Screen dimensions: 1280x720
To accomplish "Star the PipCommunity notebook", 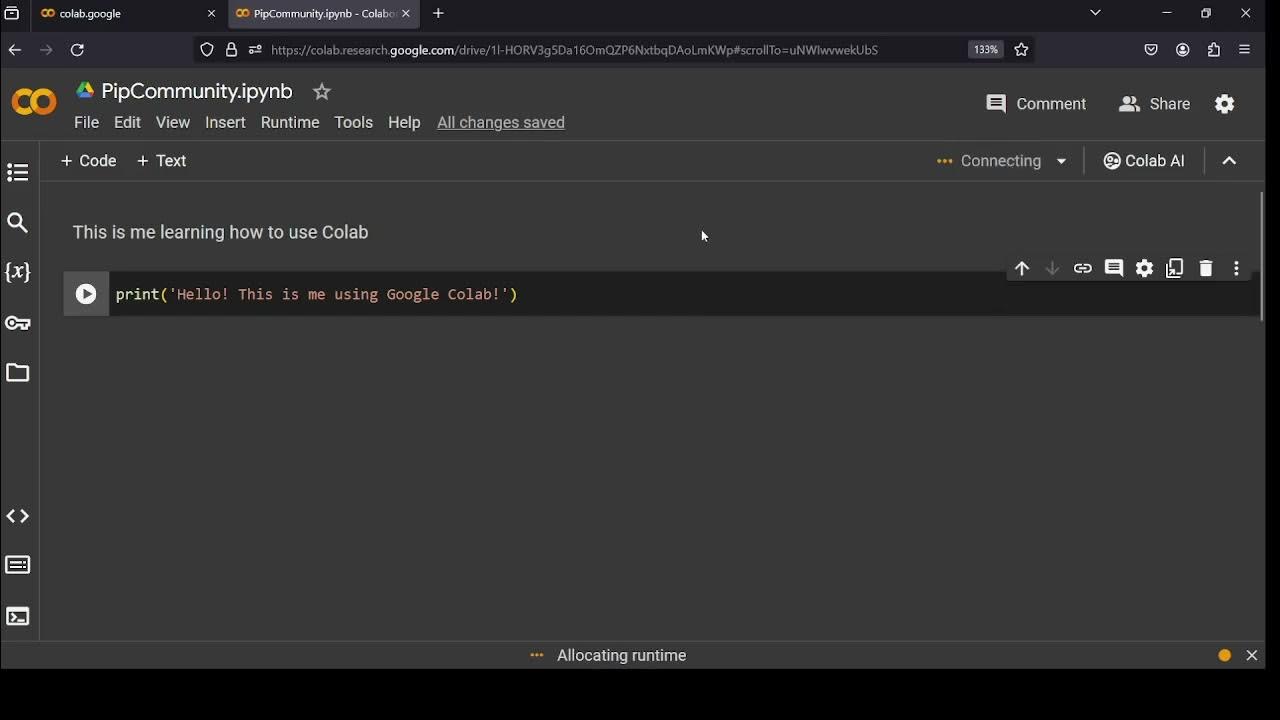I will [x=322, y=91].
